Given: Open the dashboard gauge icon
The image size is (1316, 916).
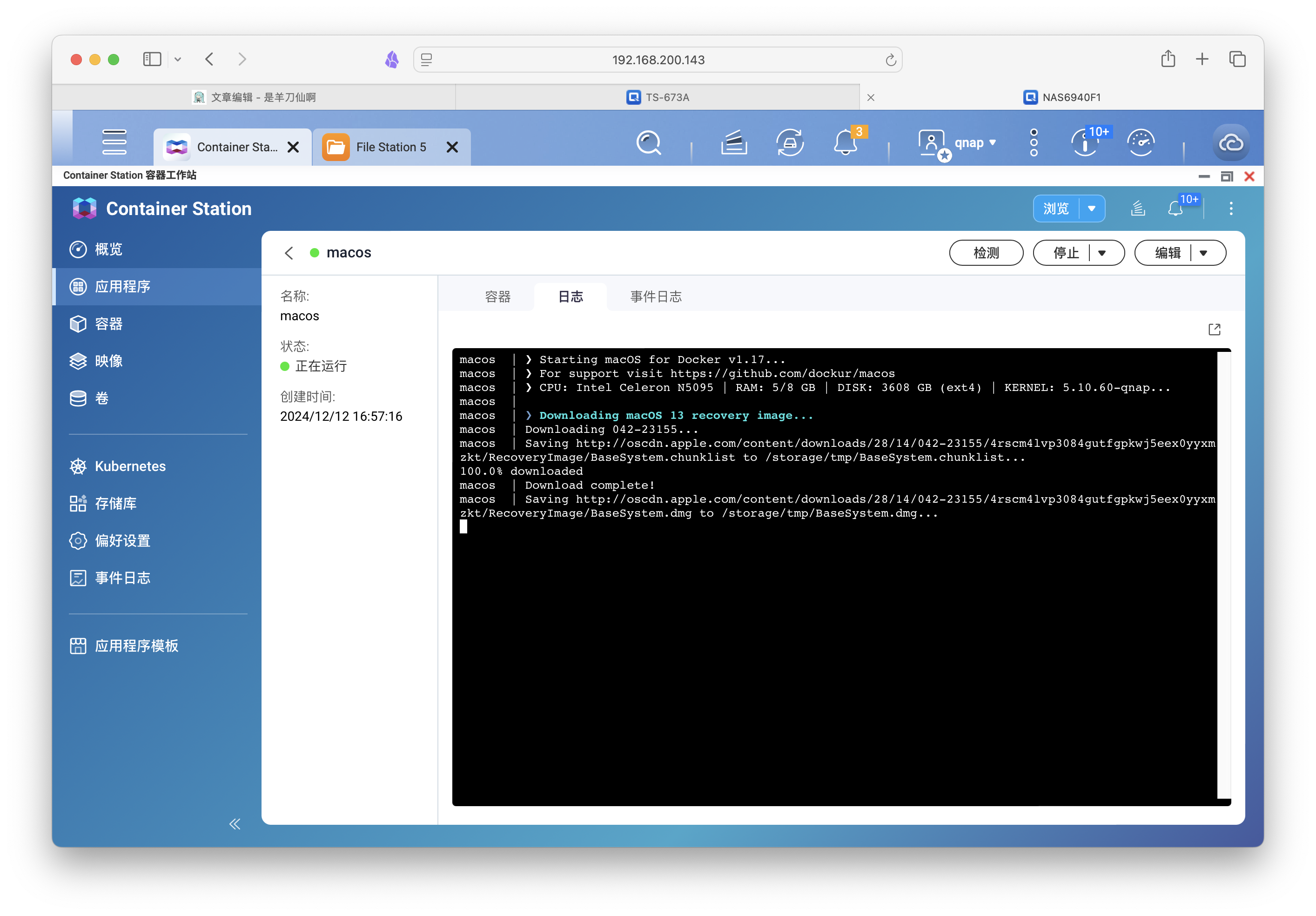Looking at the screenshot, I should point(1141,142).
